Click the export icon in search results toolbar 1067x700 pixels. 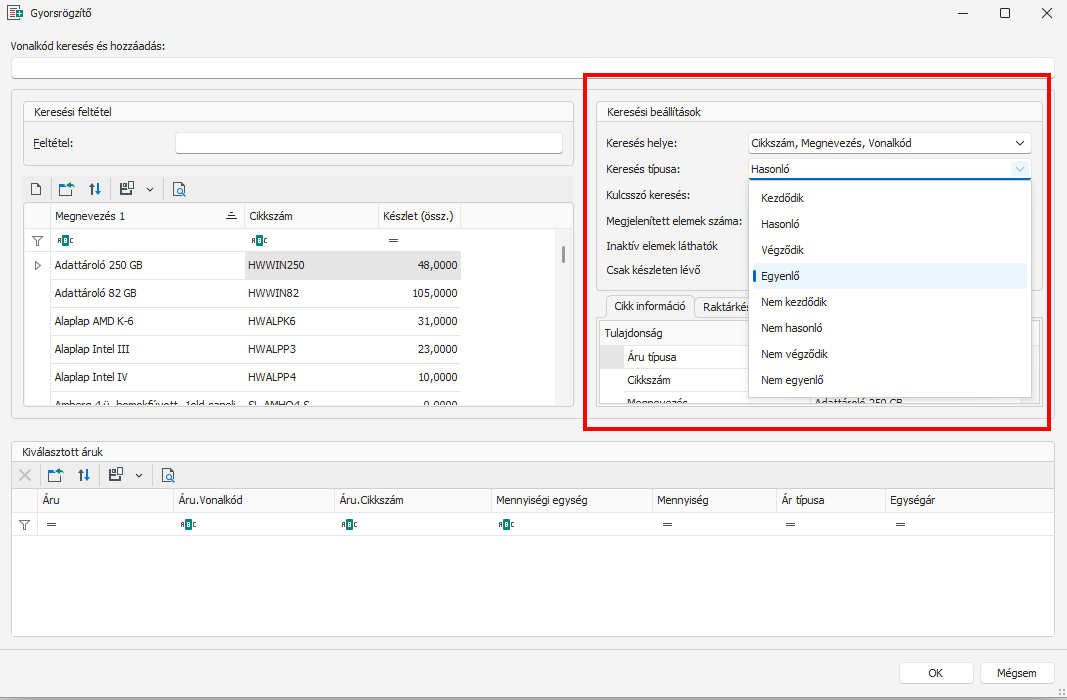[67, 189]
